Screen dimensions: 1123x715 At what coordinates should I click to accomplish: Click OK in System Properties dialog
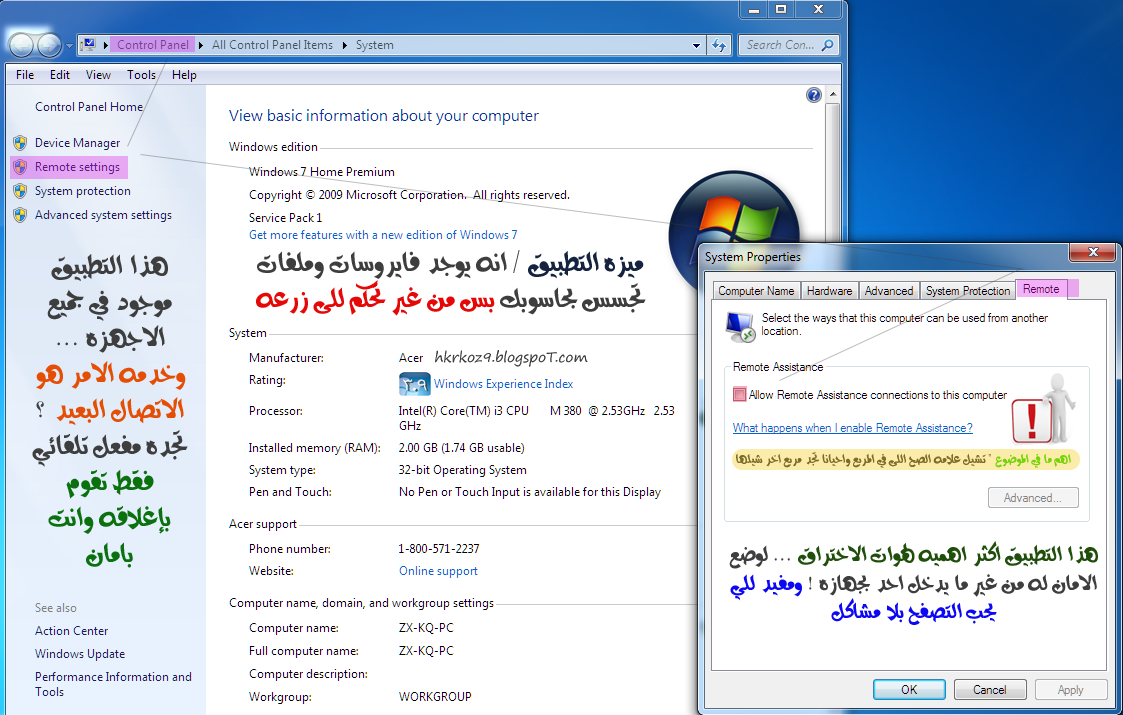point(909,689)
